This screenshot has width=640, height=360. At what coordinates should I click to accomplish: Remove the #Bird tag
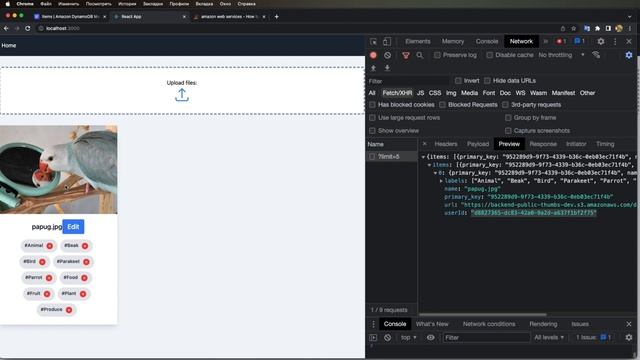[x=42, y=262]
